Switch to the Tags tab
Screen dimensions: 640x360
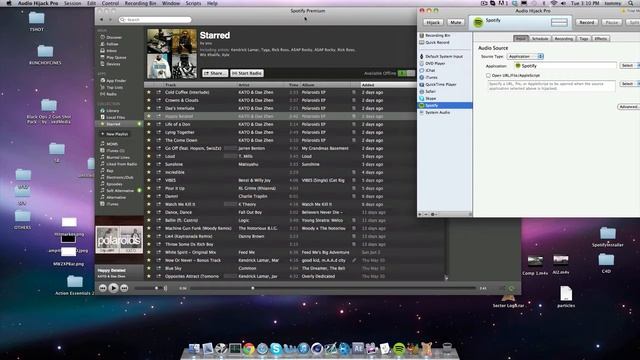pyautogui.click(x=584, y=38)
